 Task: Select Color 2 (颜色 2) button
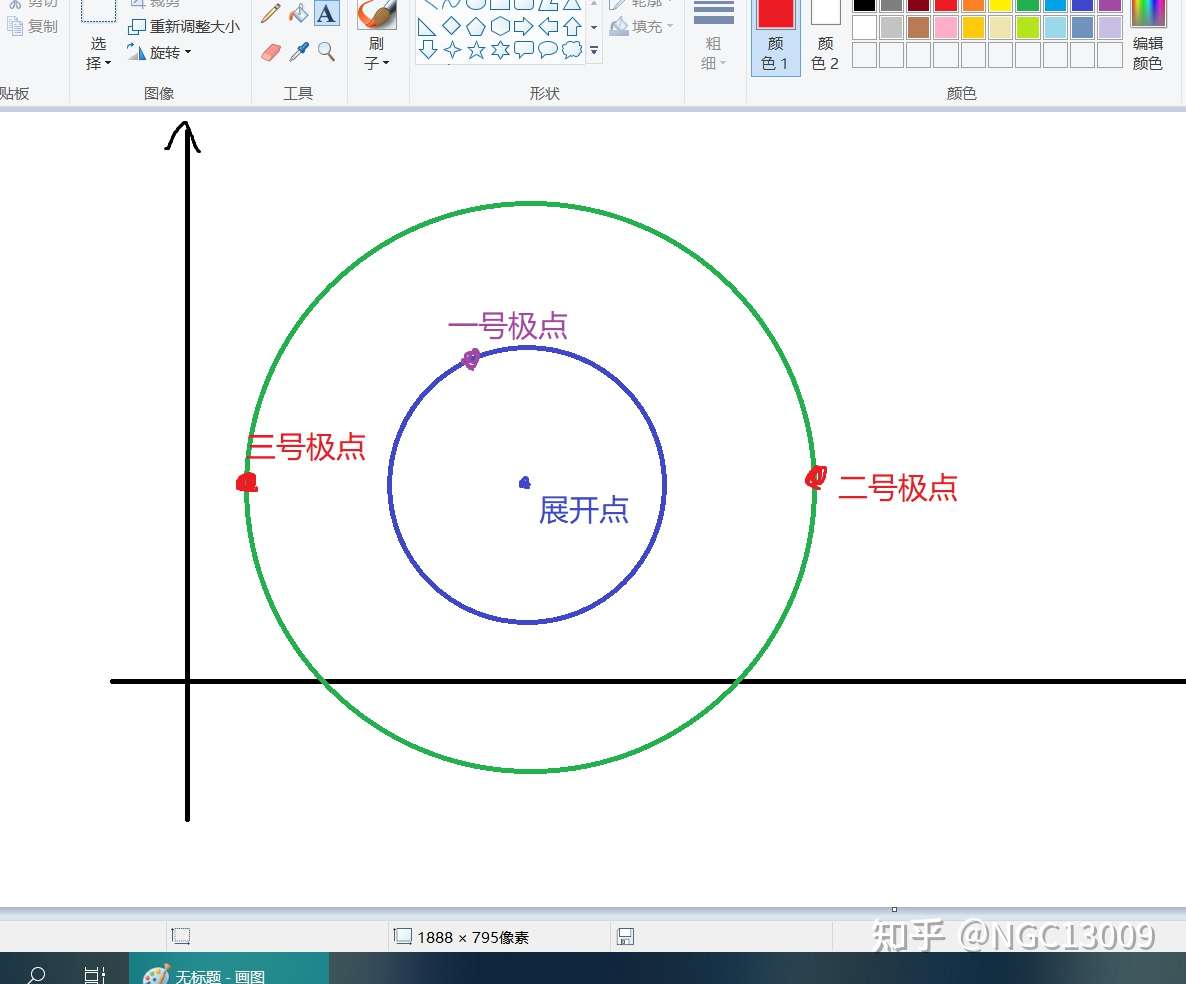click(x=825, y=36)
